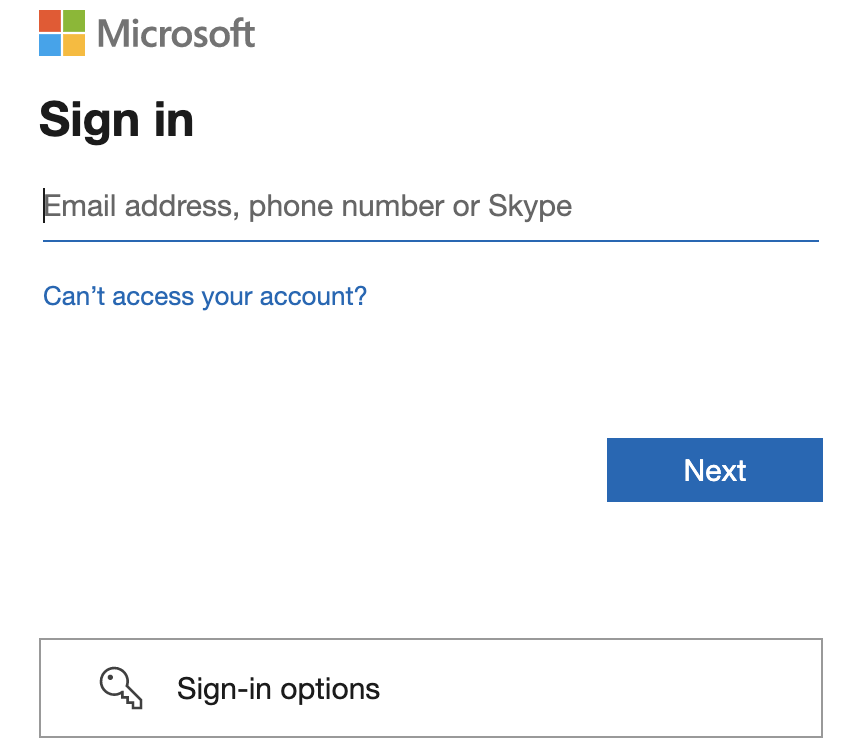Focus the email address input field
The height and width of the screenshot is (754, 860).
[x=430, y=207]
